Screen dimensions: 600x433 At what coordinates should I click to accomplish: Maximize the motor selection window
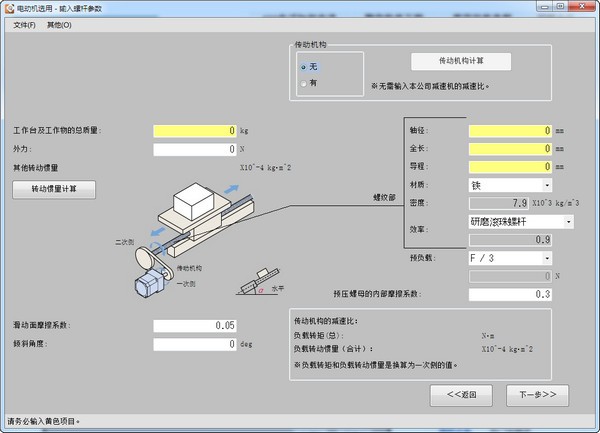(x=560, y=7)
